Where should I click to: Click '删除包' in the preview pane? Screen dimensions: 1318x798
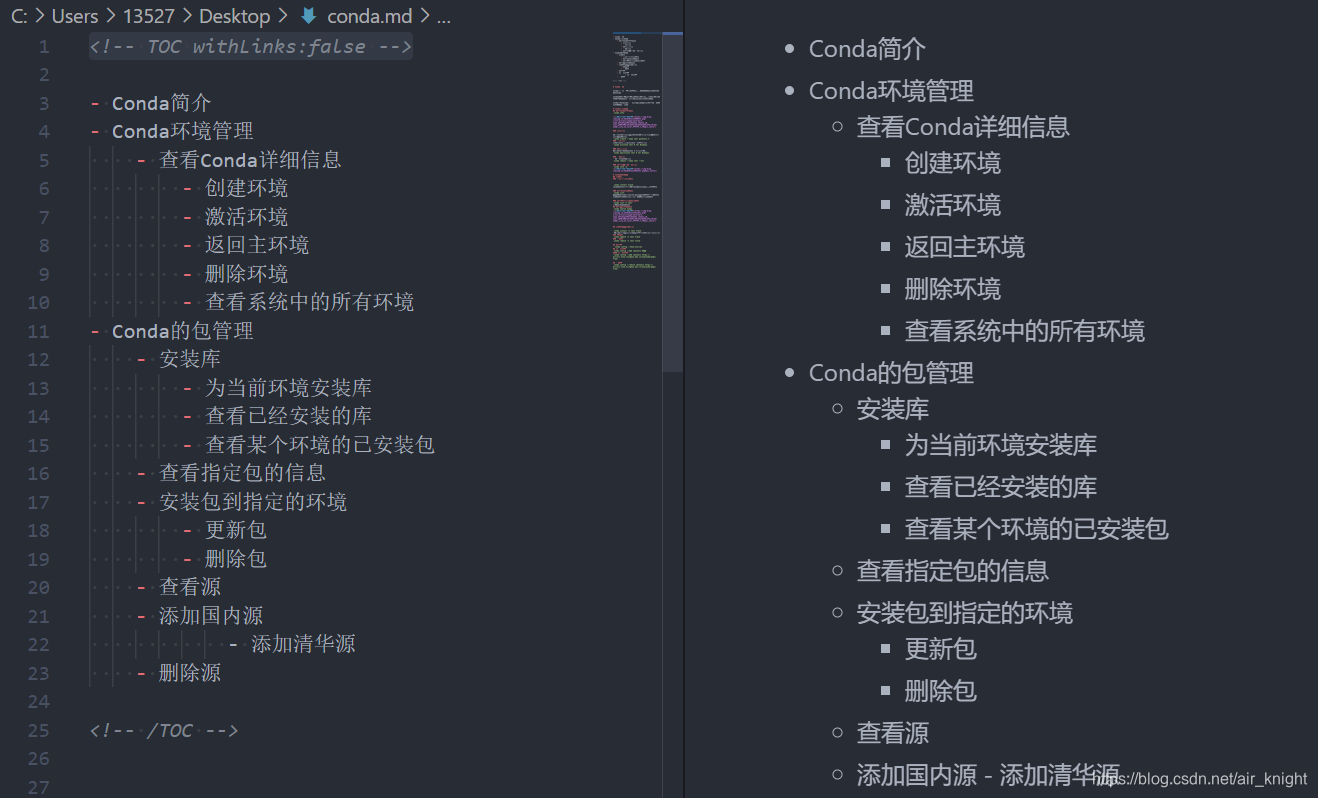[941, 691]
